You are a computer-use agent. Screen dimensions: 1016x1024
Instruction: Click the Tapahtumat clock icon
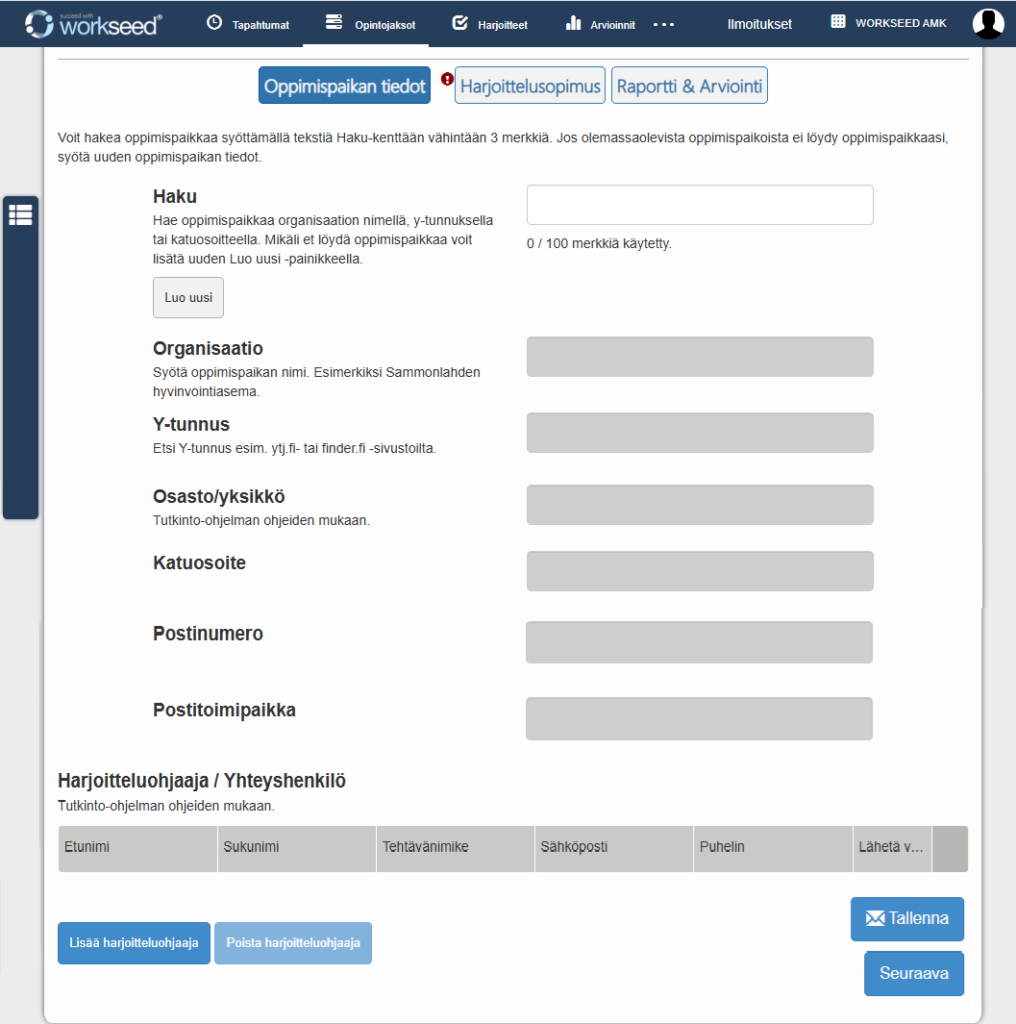pyautogui.click(x=214, y=23)
